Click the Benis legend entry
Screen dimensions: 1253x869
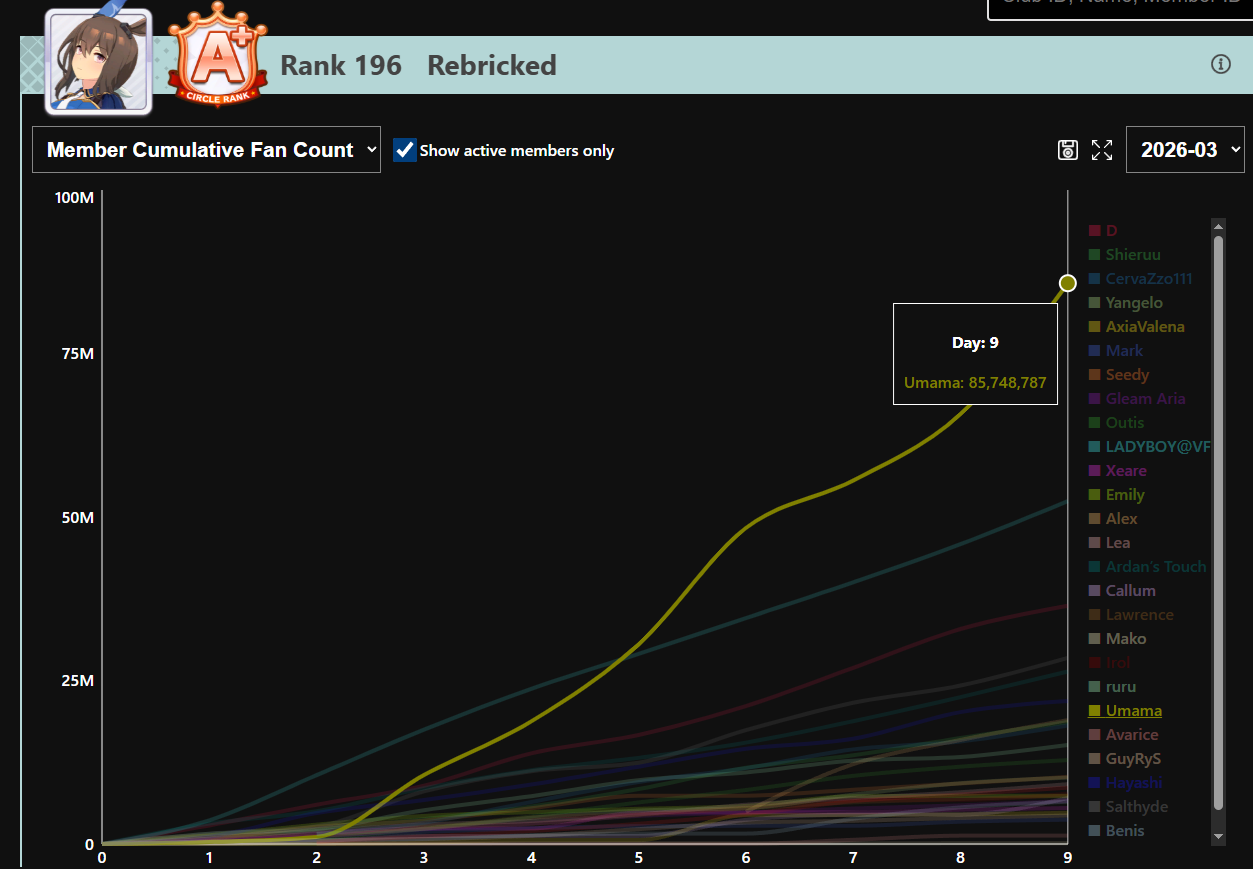click(1117, 831)
